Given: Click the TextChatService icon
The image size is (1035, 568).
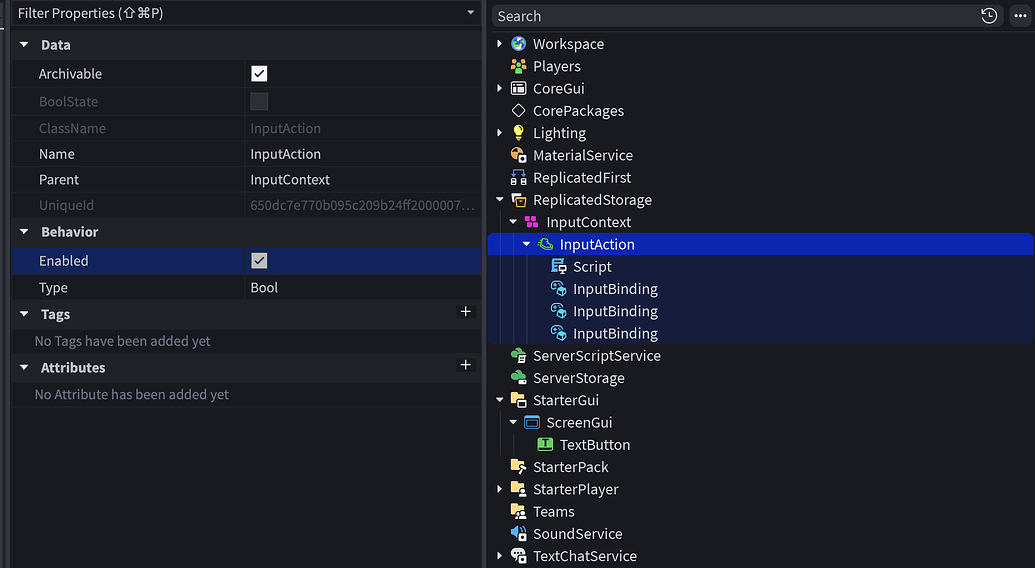Looking at the screenshot, I should pyautogui.click(x=519, y=556).
